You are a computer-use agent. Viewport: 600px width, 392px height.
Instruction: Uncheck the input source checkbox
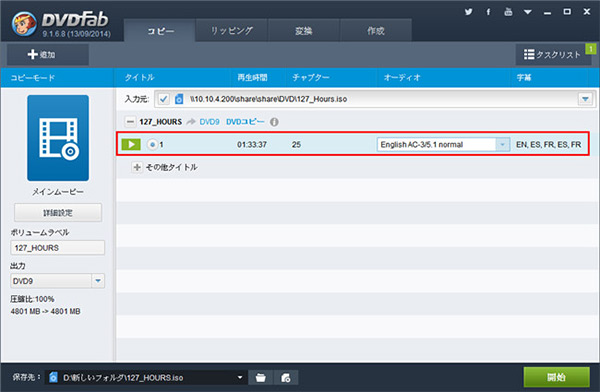click(163, 99)
